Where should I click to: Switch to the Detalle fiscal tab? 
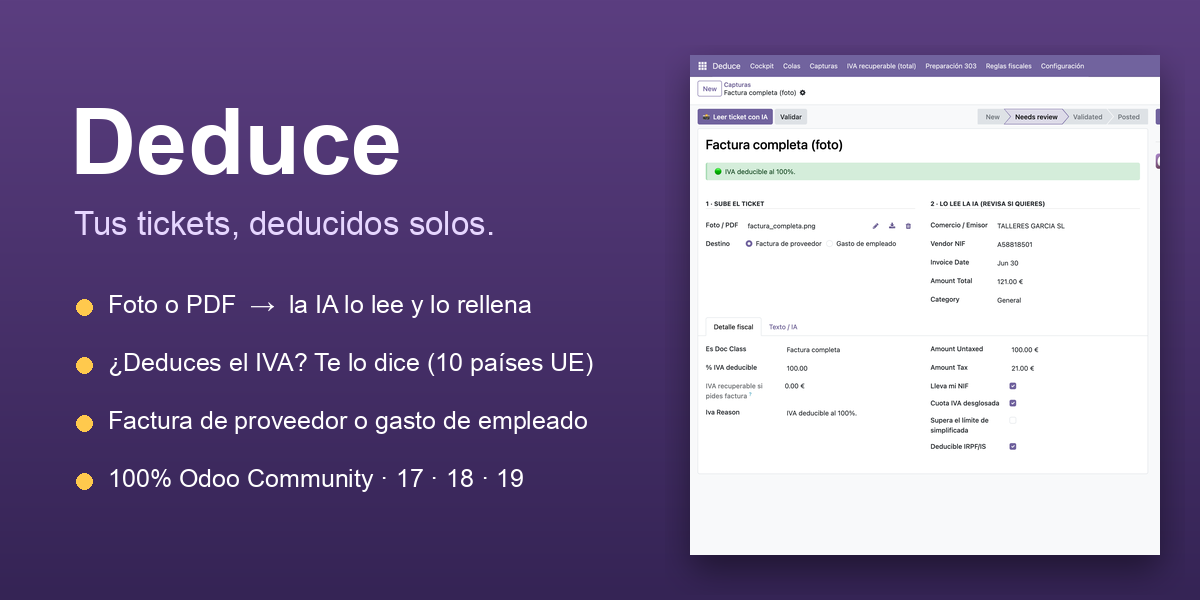point(733,327)
